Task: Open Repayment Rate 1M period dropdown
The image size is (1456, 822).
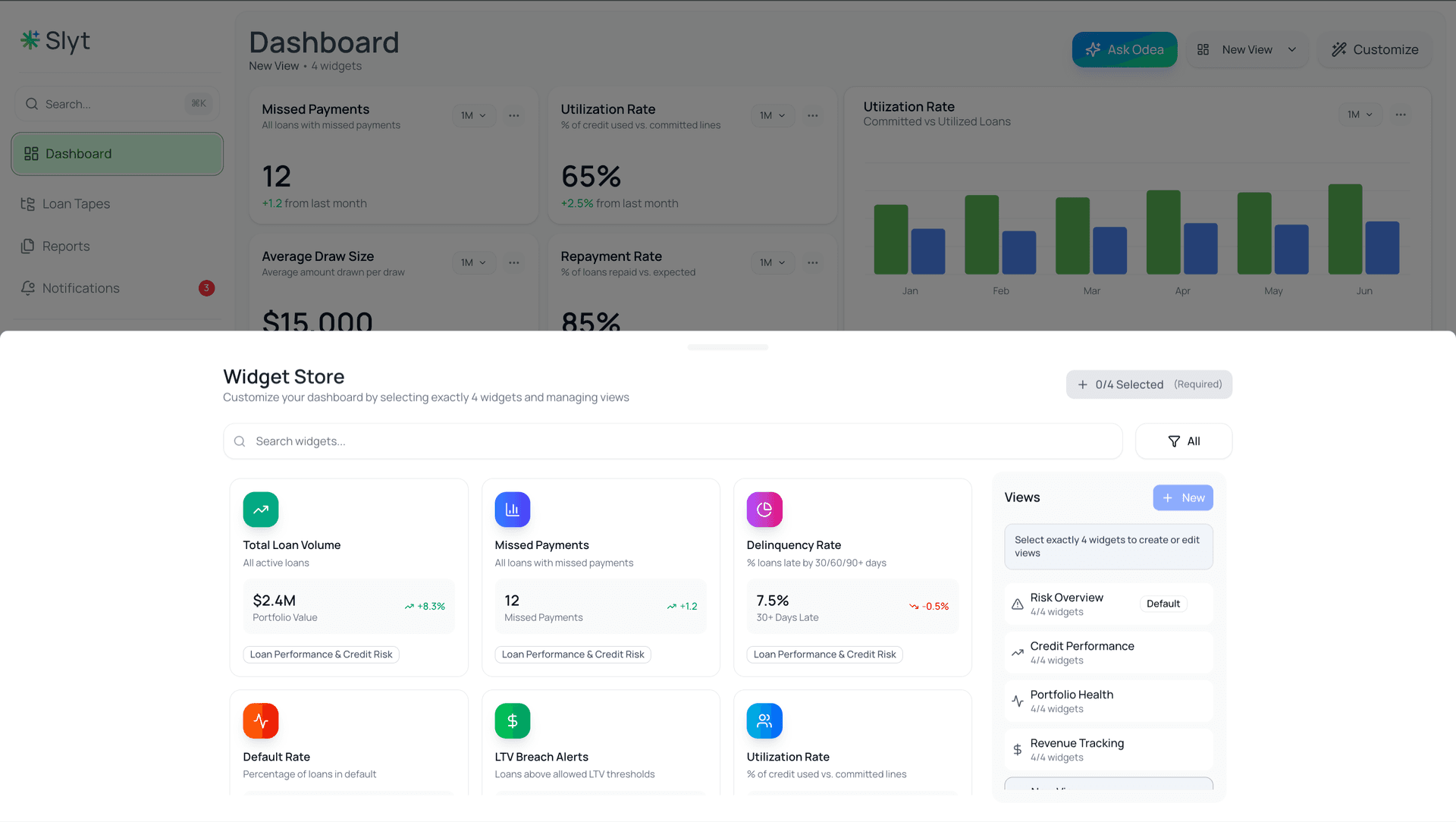Action: pos(773,262)
